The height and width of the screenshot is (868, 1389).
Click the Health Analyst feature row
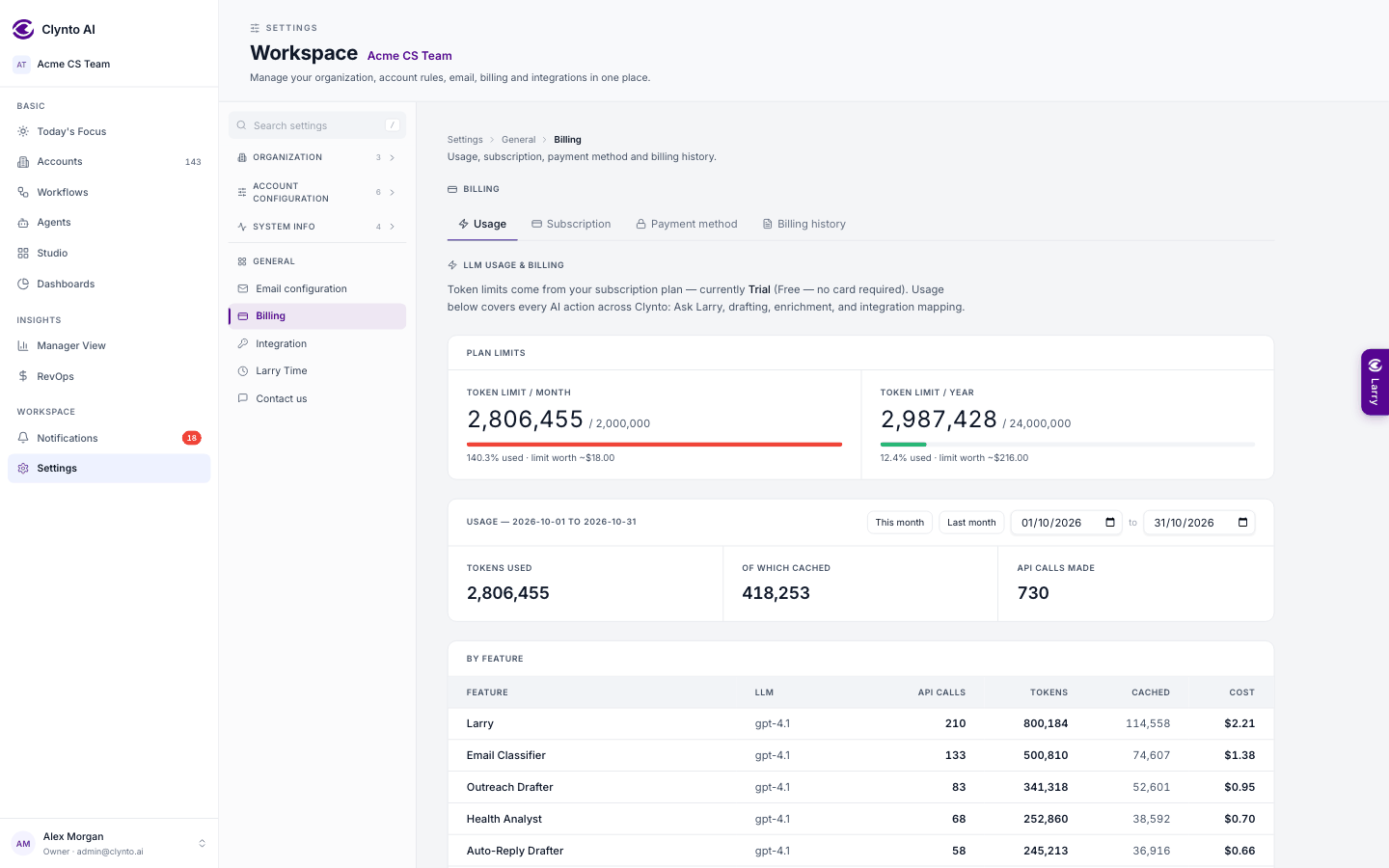(861, 819)
